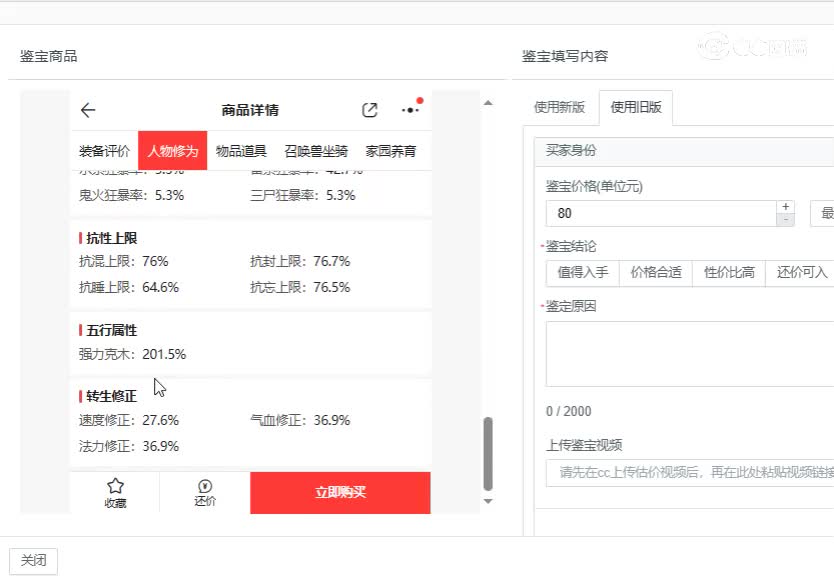This screenshot has height=584, width=834.
Task: Increase the 鉴宝价格 with the plus stepper
Action: point(786,207)
